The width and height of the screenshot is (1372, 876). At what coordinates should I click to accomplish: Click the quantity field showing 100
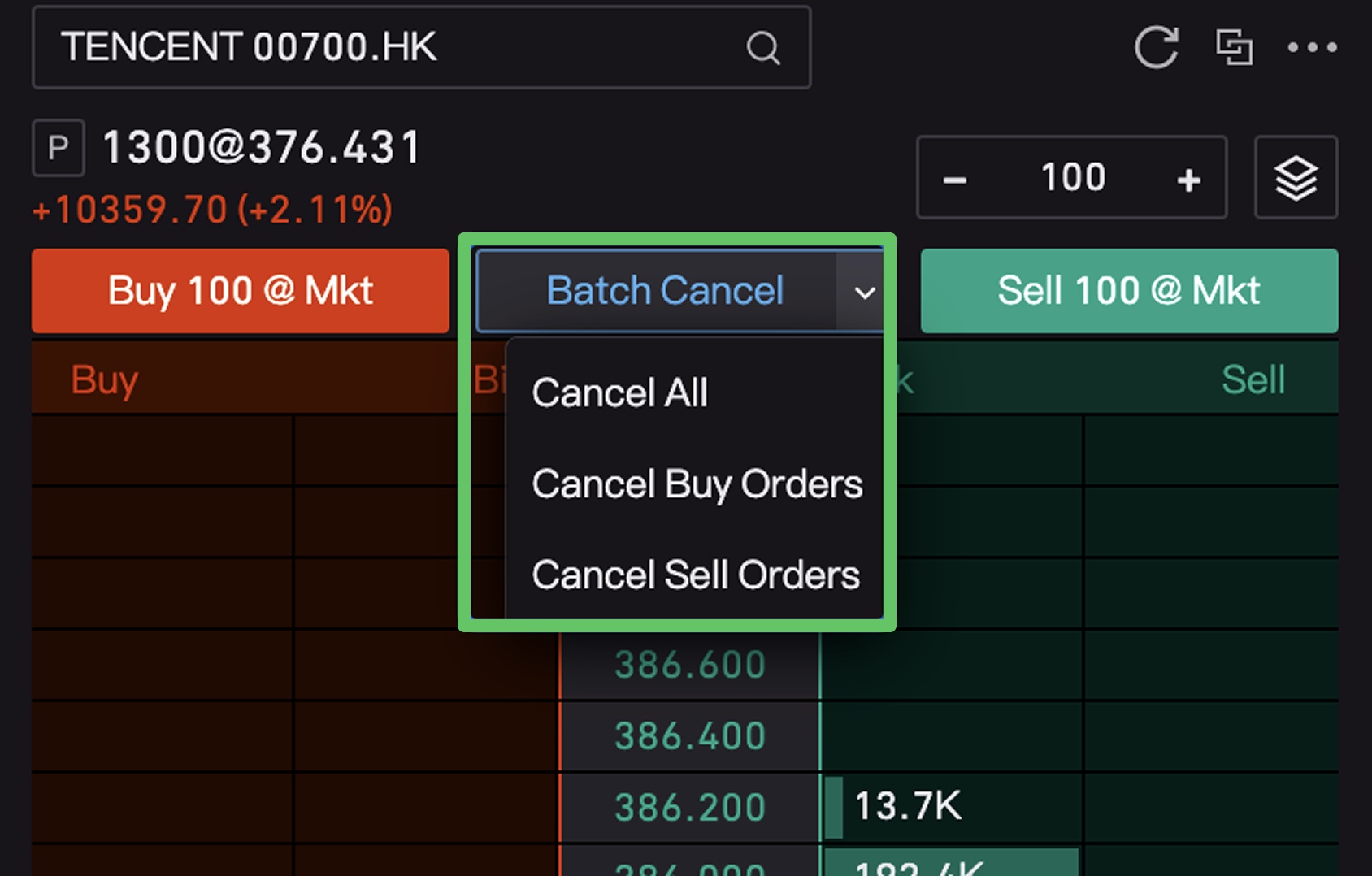click(x=1073, y=178)
